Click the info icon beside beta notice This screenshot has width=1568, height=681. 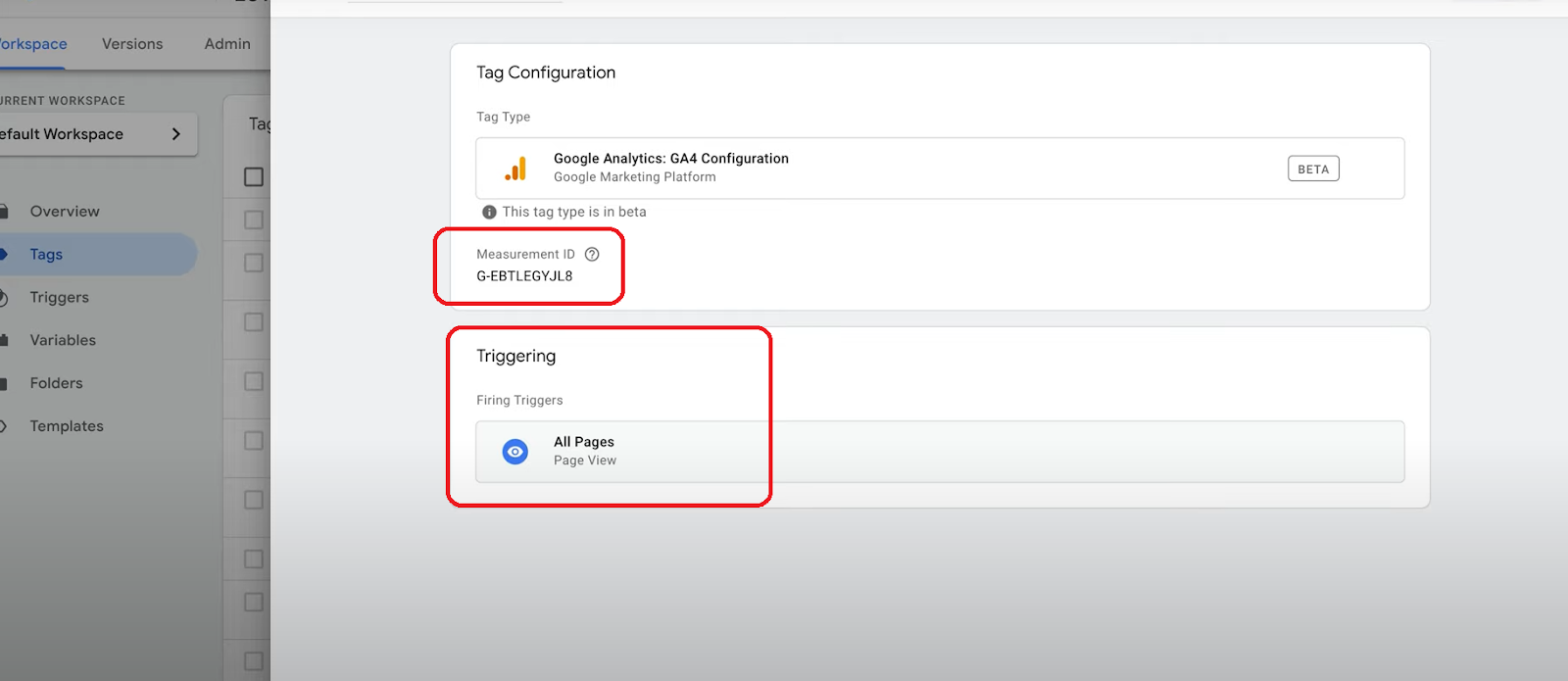489,212
